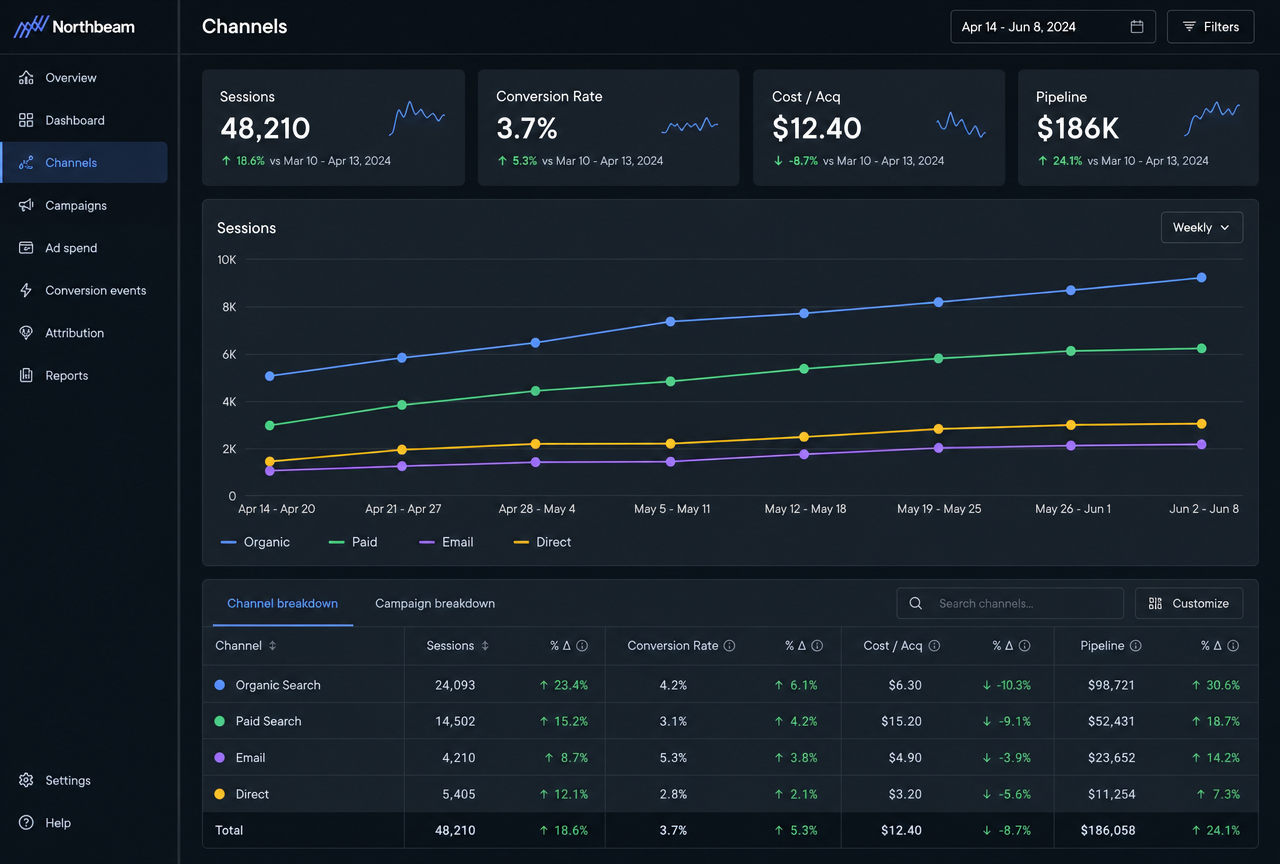Open the Weekly interval dropdown
Viewport: 1280px width, 864px height.
1202,228
